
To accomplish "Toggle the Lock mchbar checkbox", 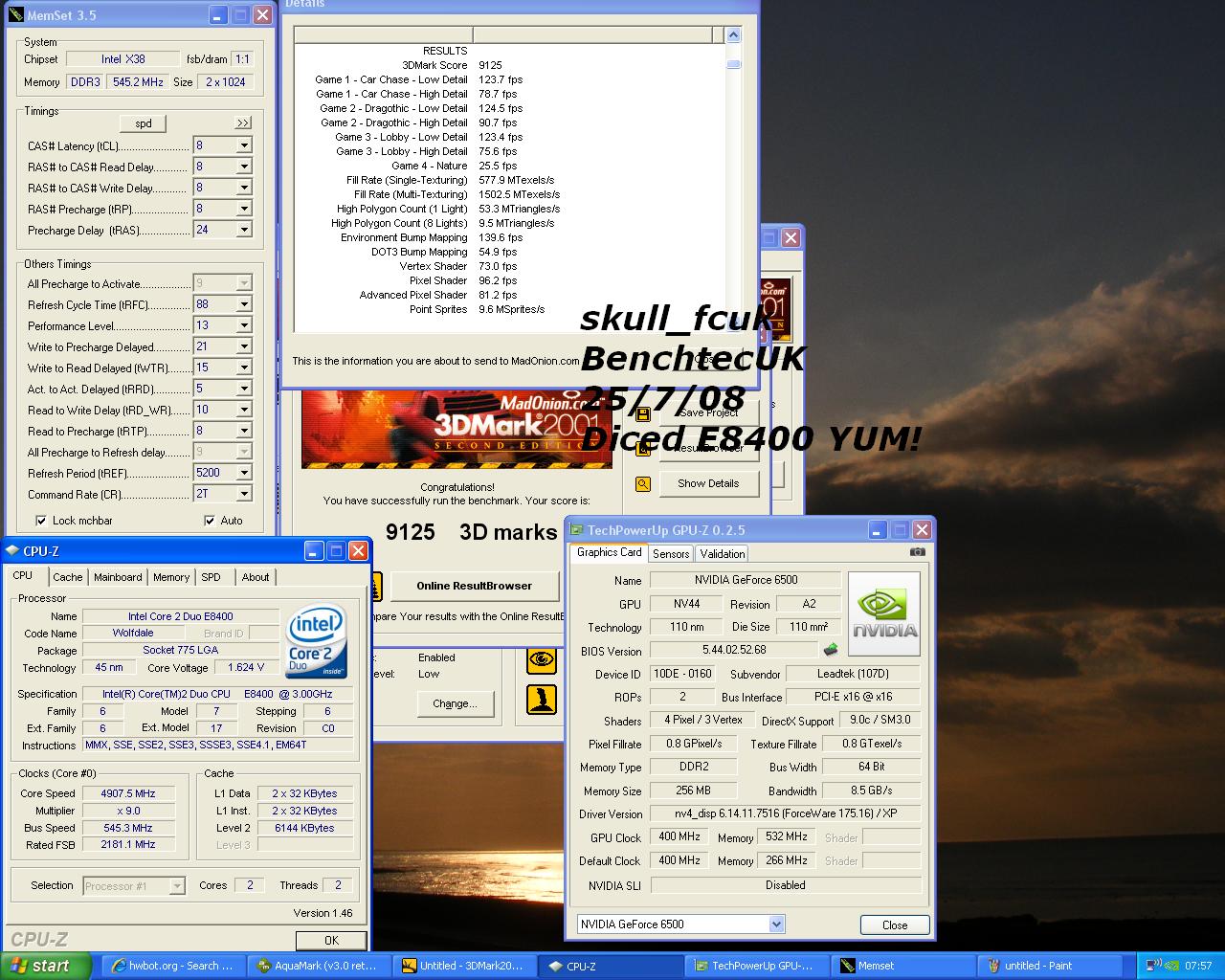I will 41,521.
